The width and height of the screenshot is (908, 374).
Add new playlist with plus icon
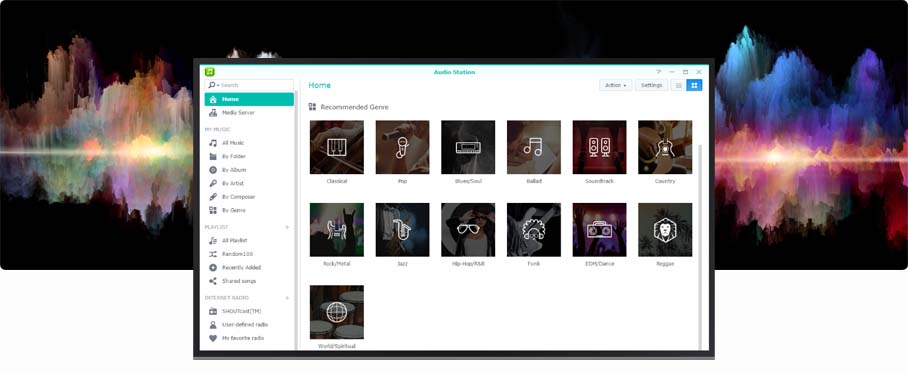click(x=287, y=228)
